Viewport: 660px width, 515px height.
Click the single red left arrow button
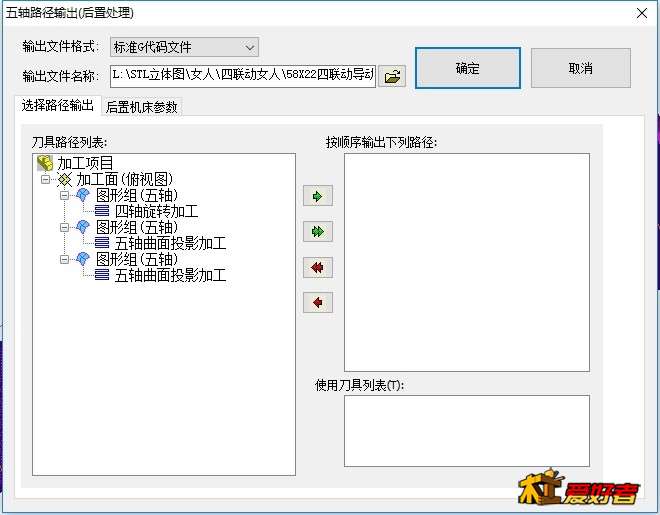(318, 303)
